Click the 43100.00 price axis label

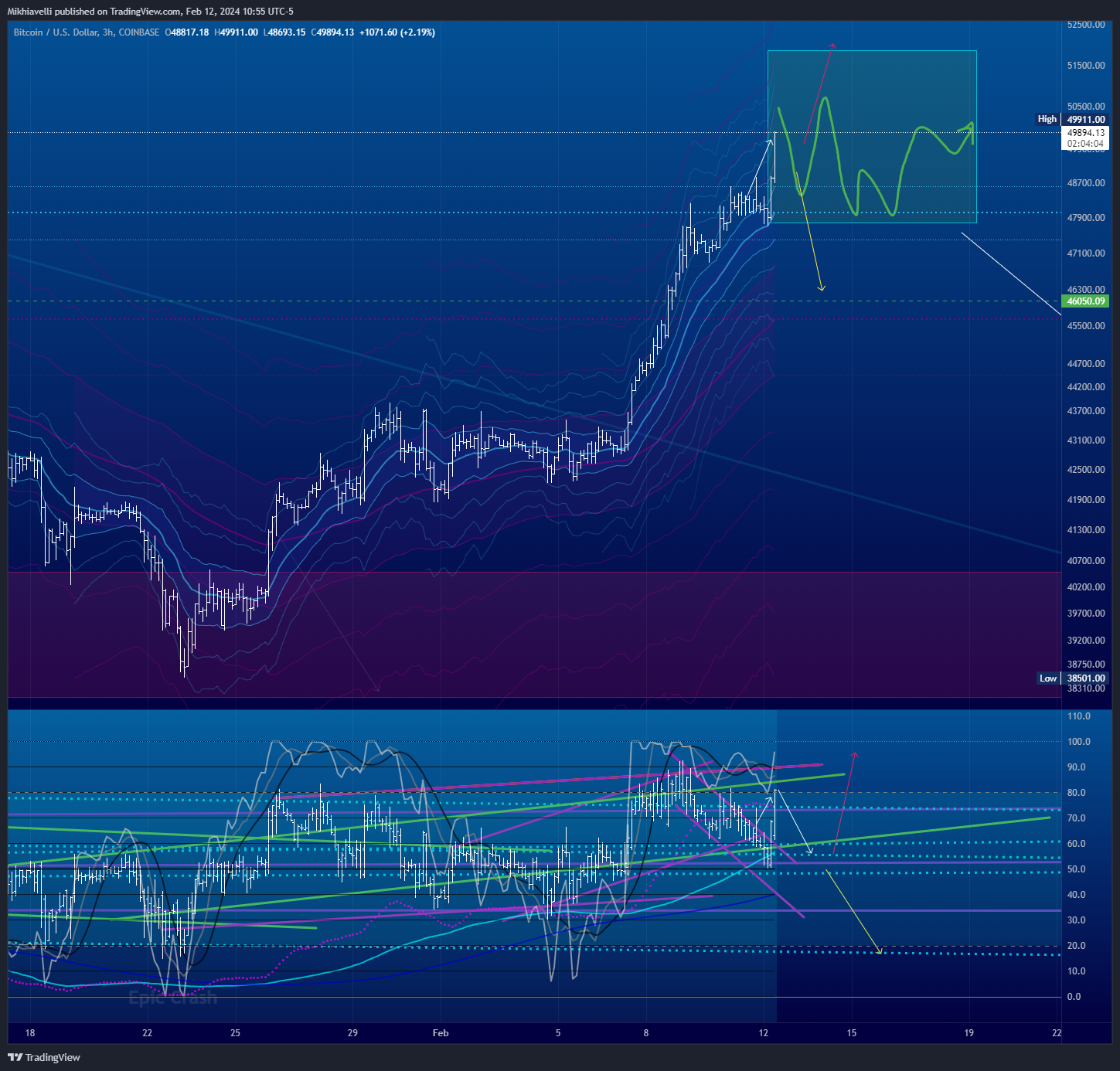coord(1086,440)
